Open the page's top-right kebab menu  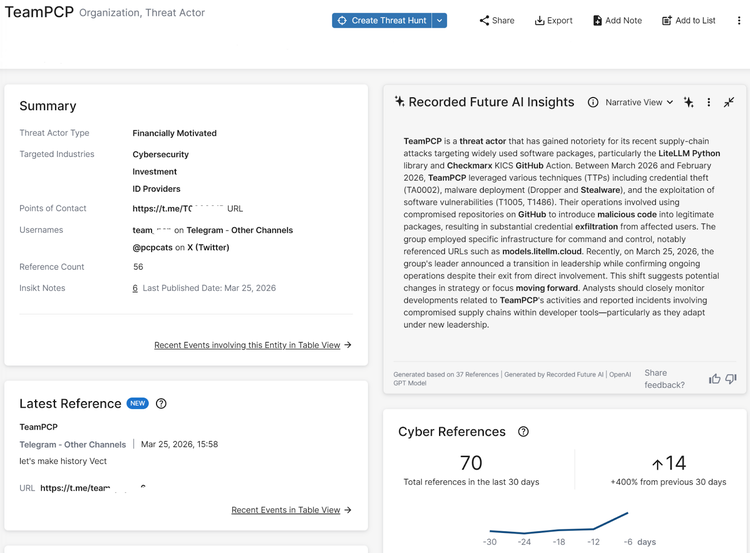[739, 20]
